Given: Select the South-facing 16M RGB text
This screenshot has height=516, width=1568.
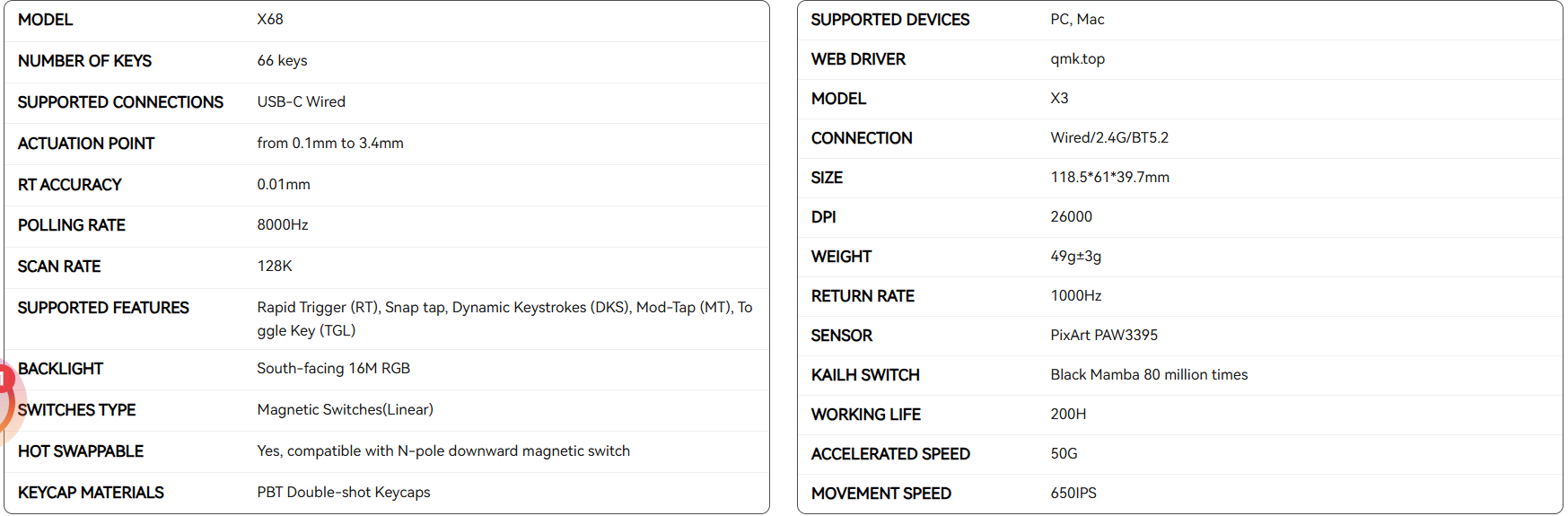Looking at the screenshot, I should pos(333,369).
